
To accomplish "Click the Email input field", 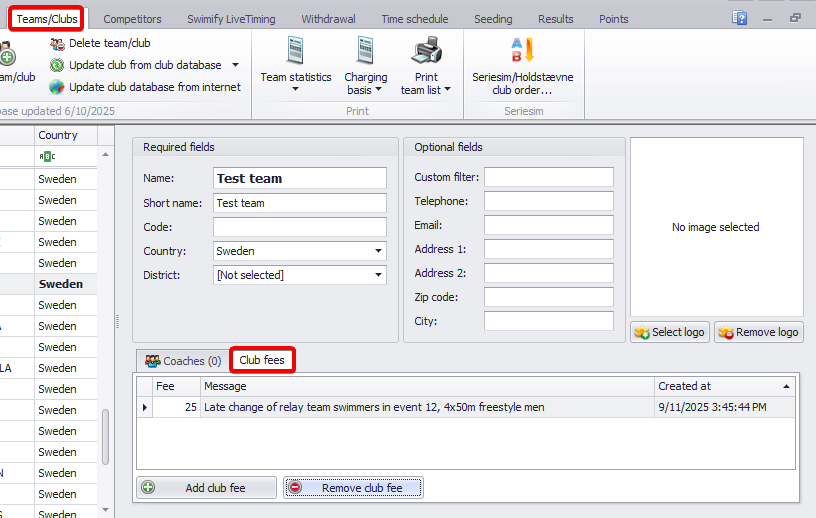I will click(548, 225).
